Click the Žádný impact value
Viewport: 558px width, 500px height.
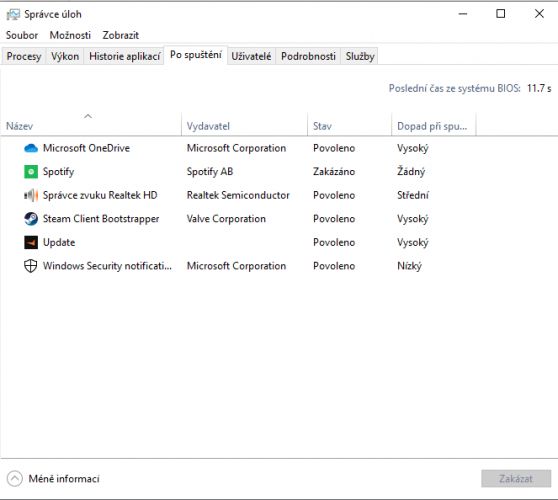[411, 172]
